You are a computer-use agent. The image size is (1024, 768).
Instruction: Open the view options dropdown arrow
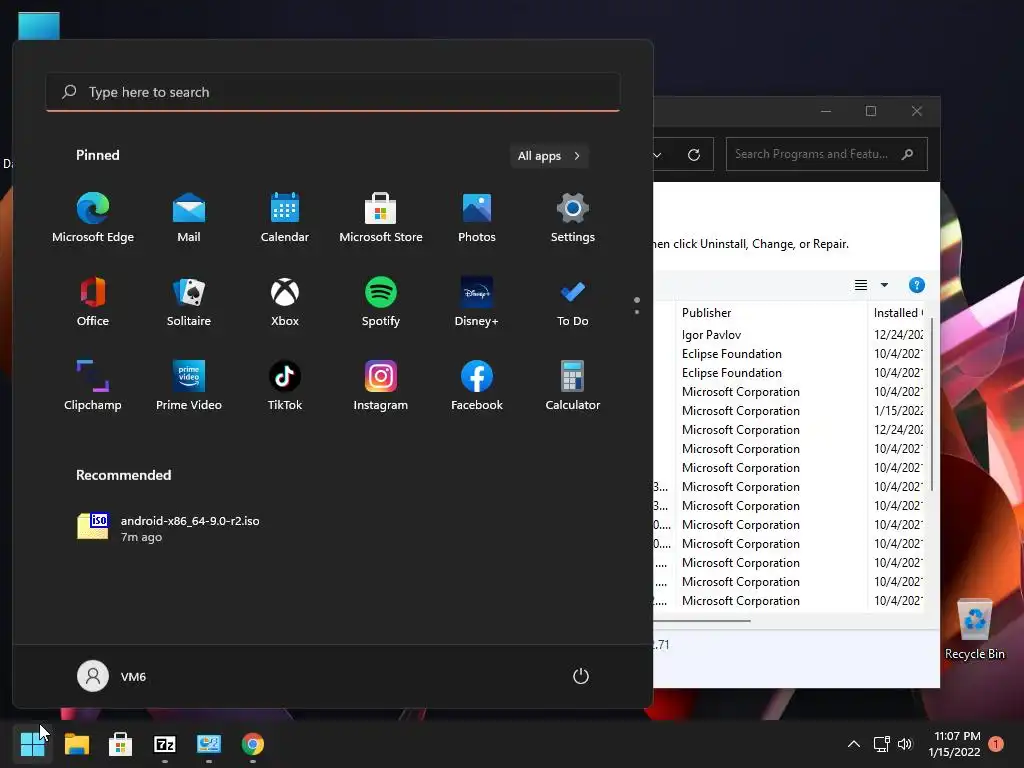pos(884,285)
